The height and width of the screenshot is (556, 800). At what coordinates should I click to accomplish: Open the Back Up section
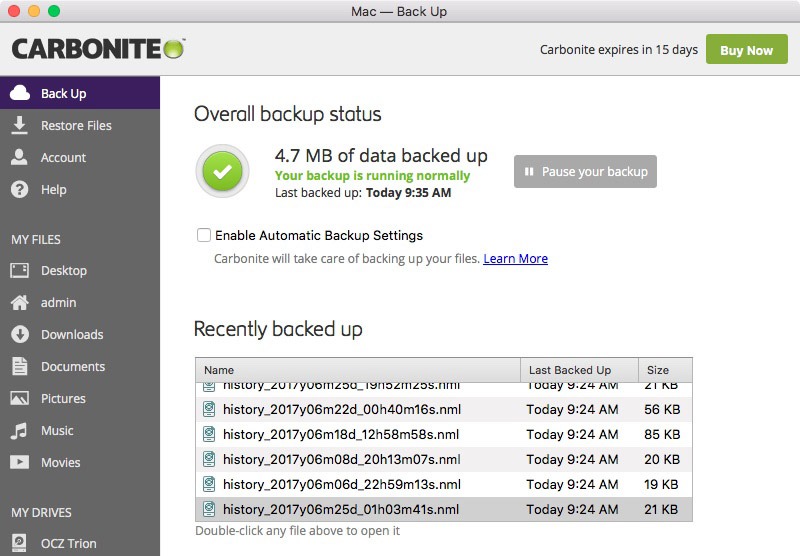(x=80, y=93)
